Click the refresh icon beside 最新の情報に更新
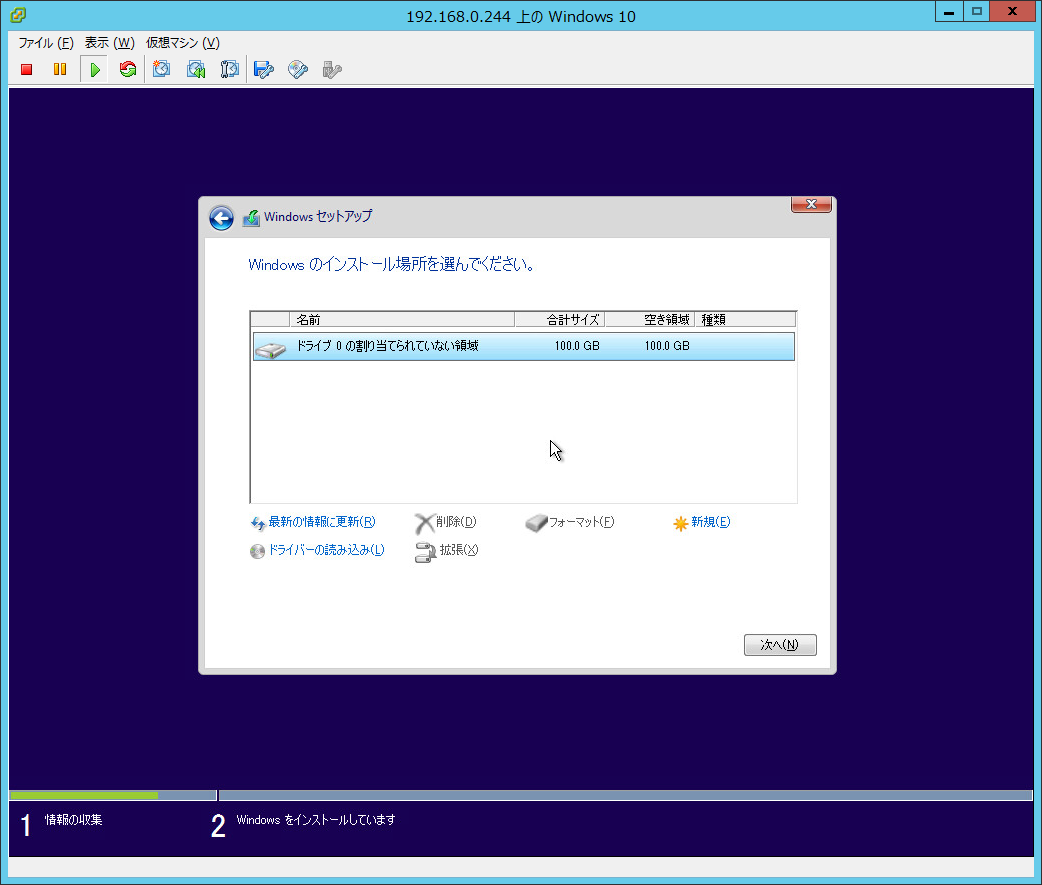This screenshot has width=1042, height=885. (x=258, y=524)
